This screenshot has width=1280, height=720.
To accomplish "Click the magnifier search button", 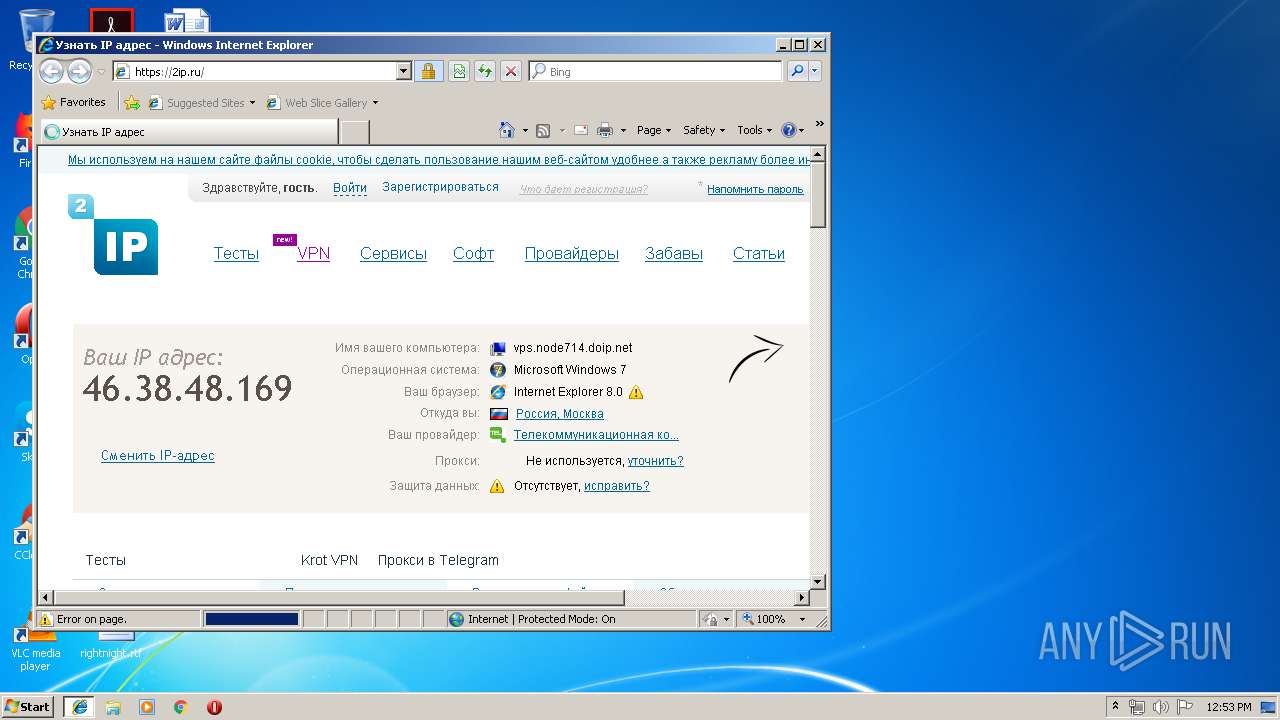I will click(x=797, y=71).
